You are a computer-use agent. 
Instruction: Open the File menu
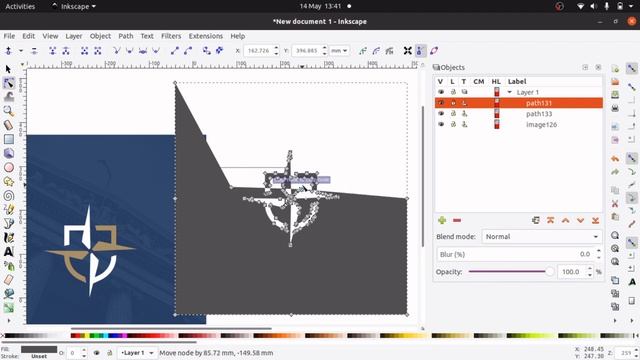(9, 36)
